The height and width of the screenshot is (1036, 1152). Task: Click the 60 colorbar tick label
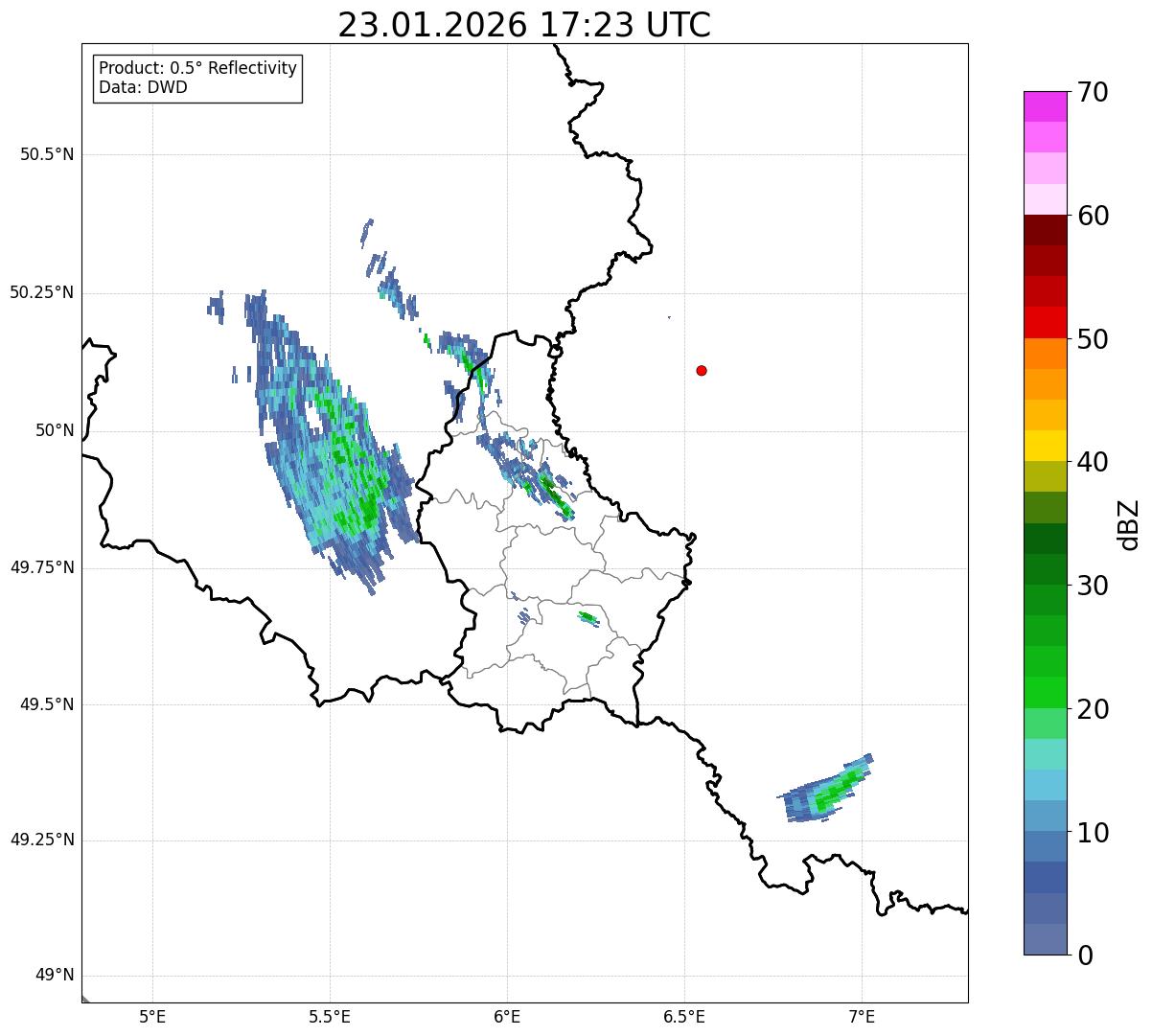click(x=1093, y=216)
